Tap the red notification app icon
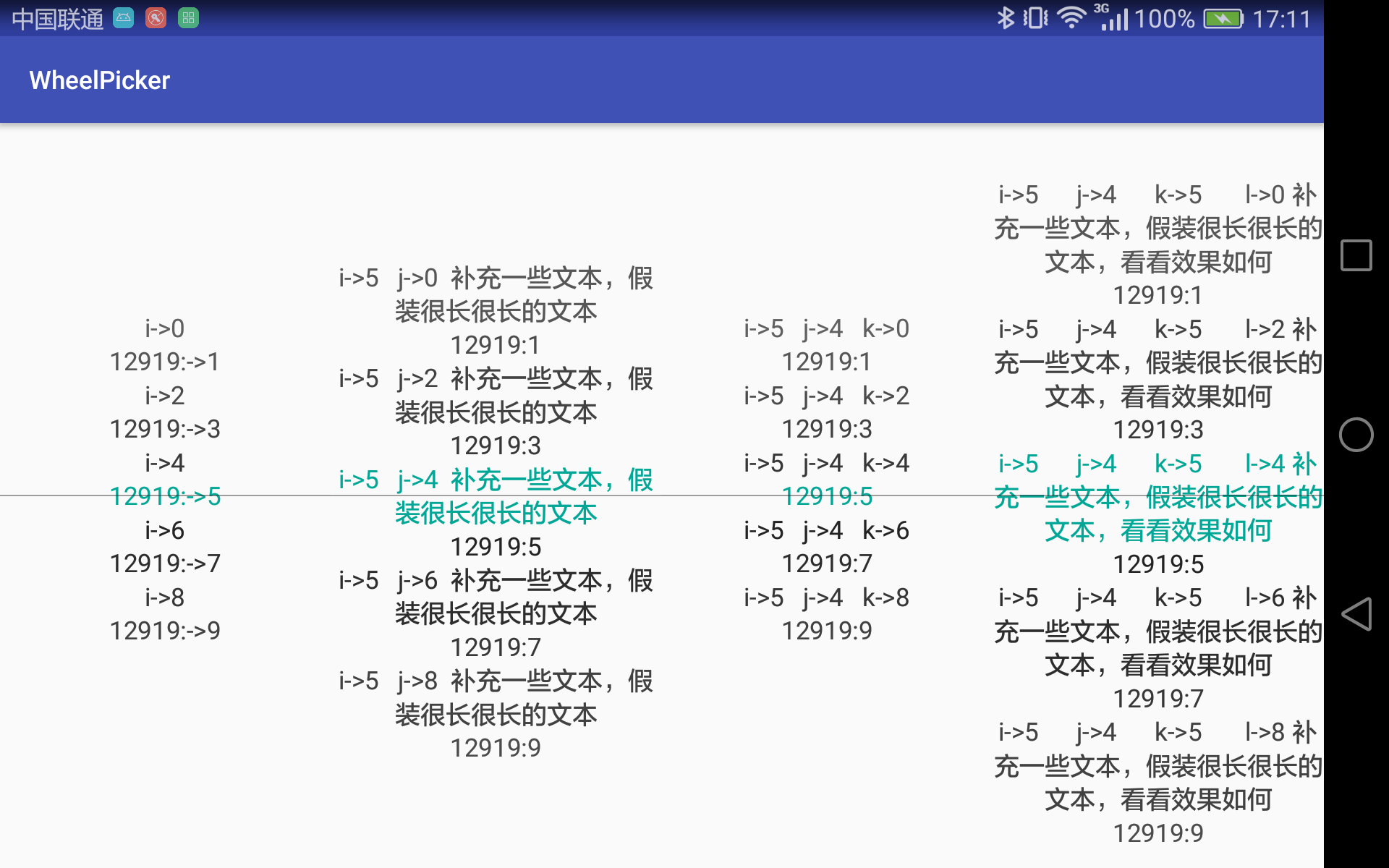1389x868 pixels. pos(156,18)
